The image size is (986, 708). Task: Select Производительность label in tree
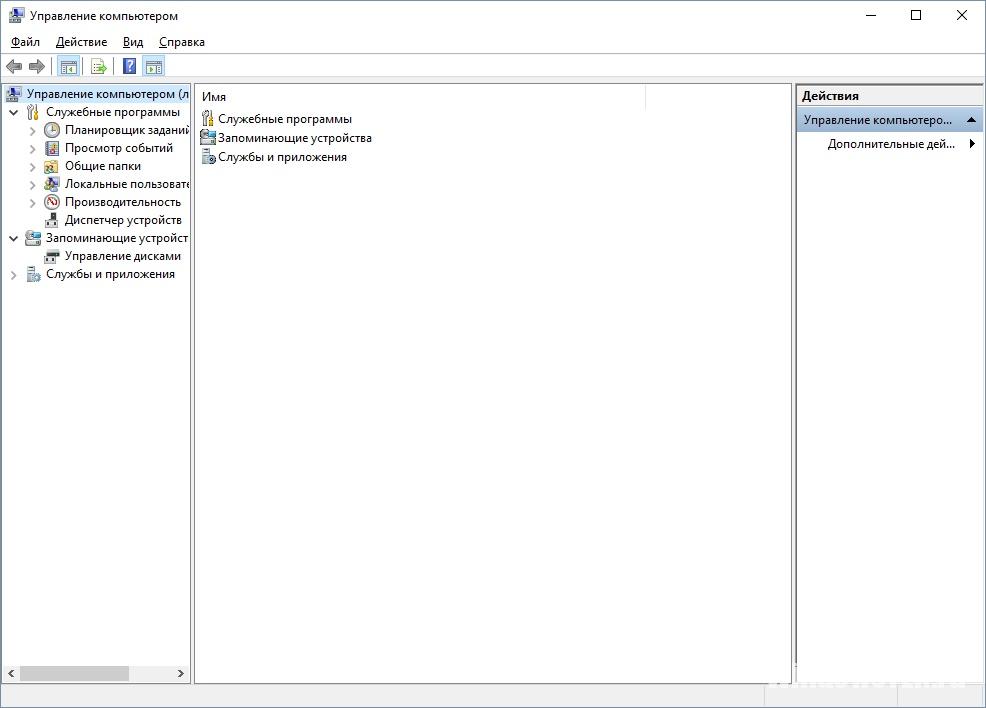click(x=123, y=202)
